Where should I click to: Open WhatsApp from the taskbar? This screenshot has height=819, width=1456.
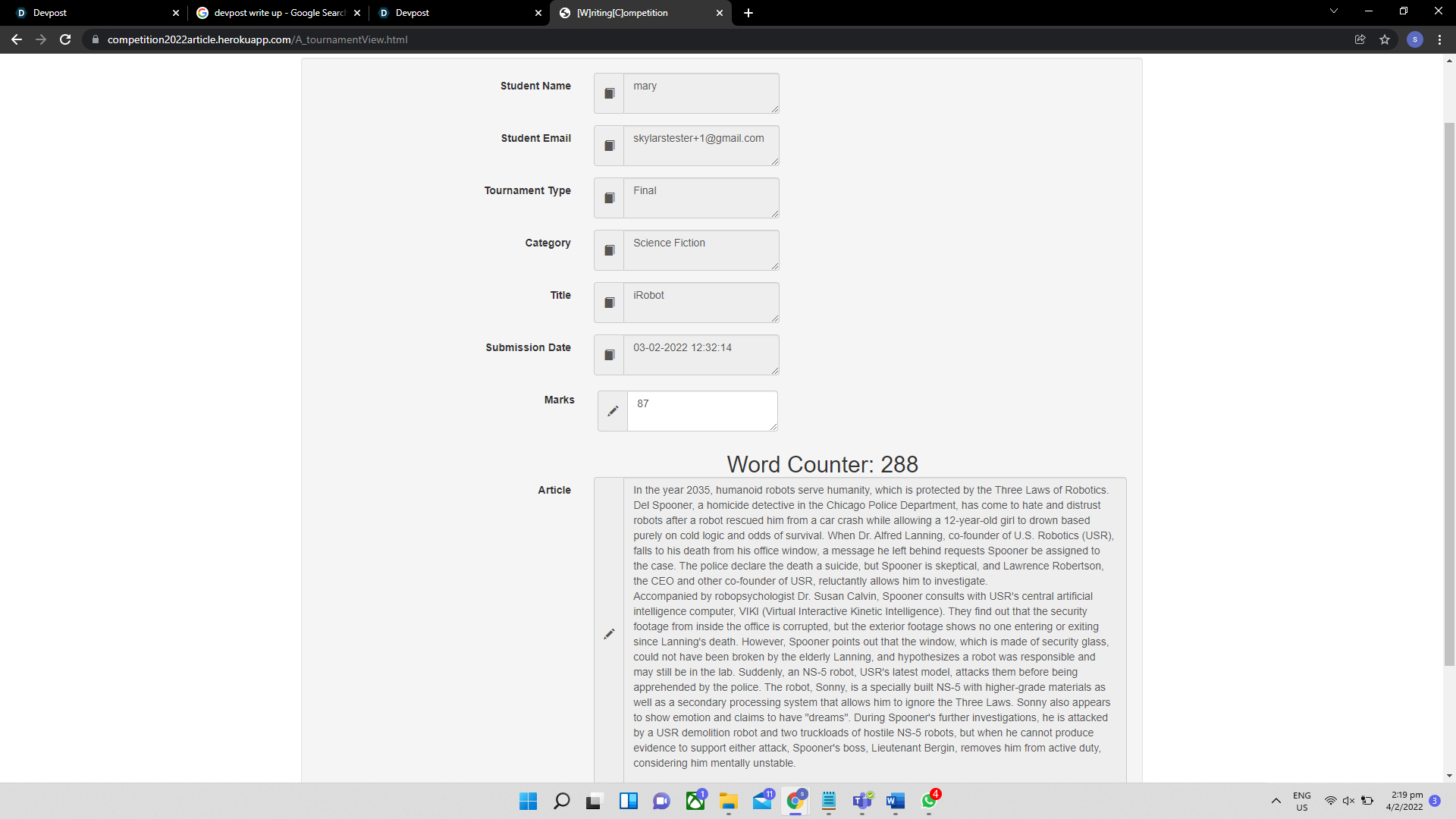[929, 801]
